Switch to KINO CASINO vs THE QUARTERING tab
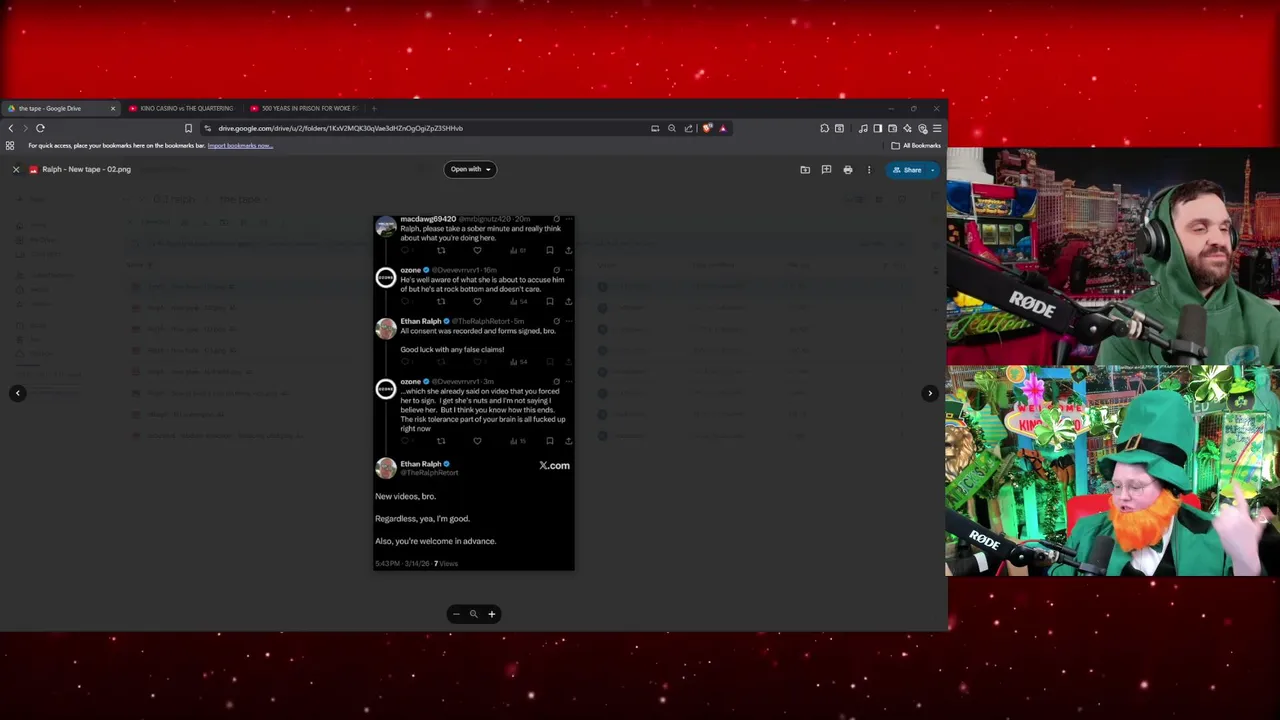Screen dimensions: 1280x720 (181, 108)
